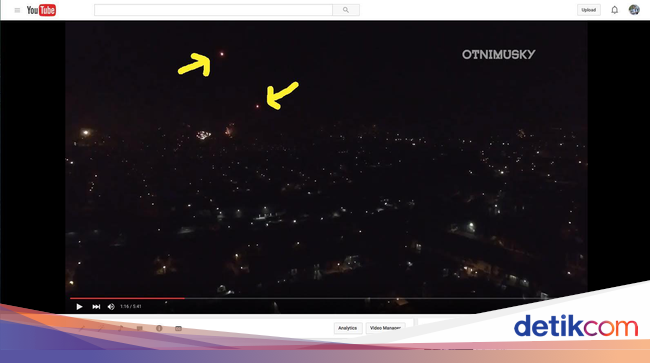
Task: Mute the video volume
Action: tap(111, 307)
